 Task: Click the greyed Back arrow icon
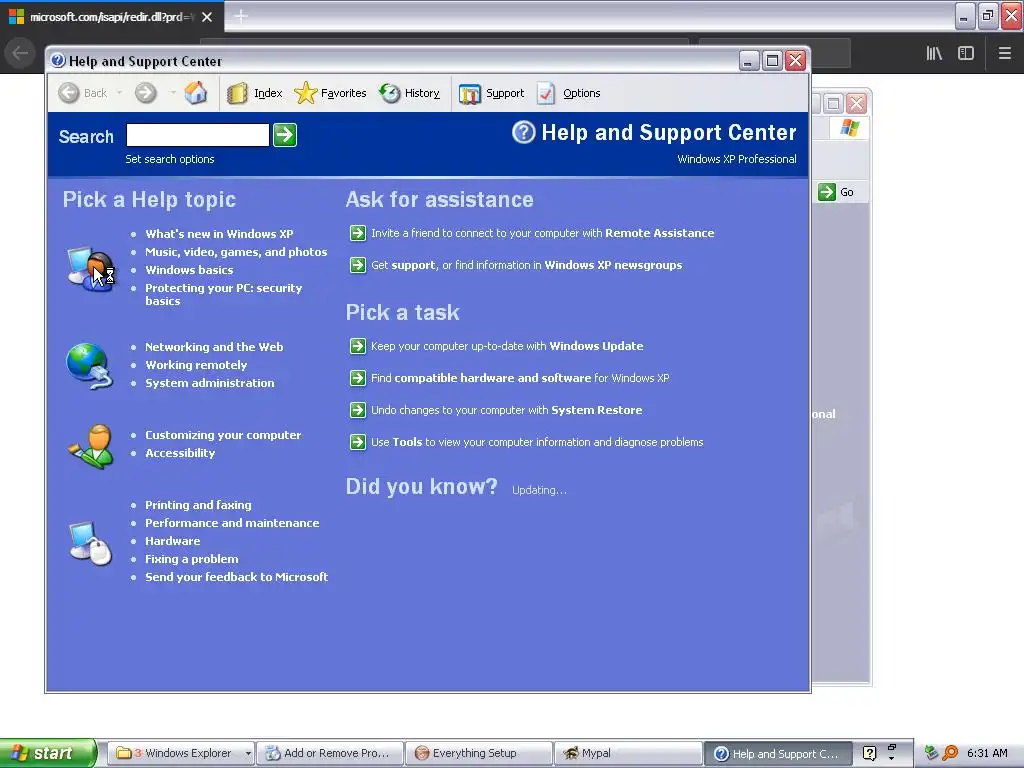click(x=69, y=93)
